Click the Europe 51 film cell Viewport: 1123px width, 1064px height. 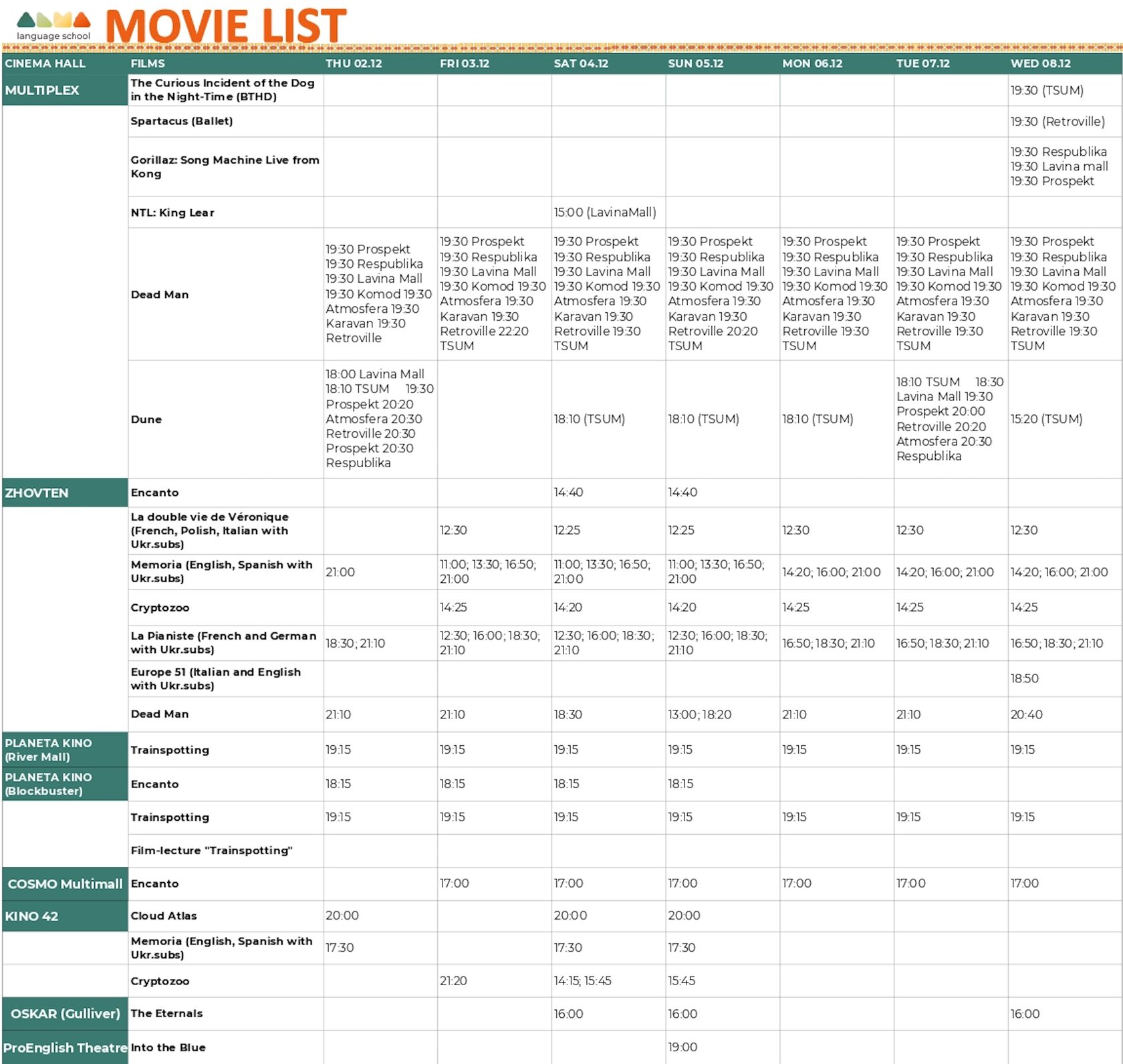[x=225, y=678]
